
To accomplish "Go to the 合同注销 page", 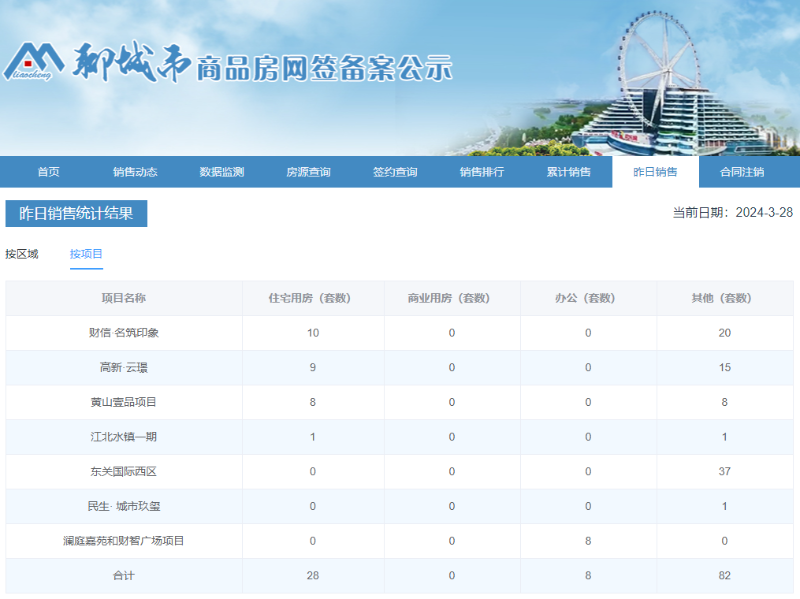I will 742,172.
